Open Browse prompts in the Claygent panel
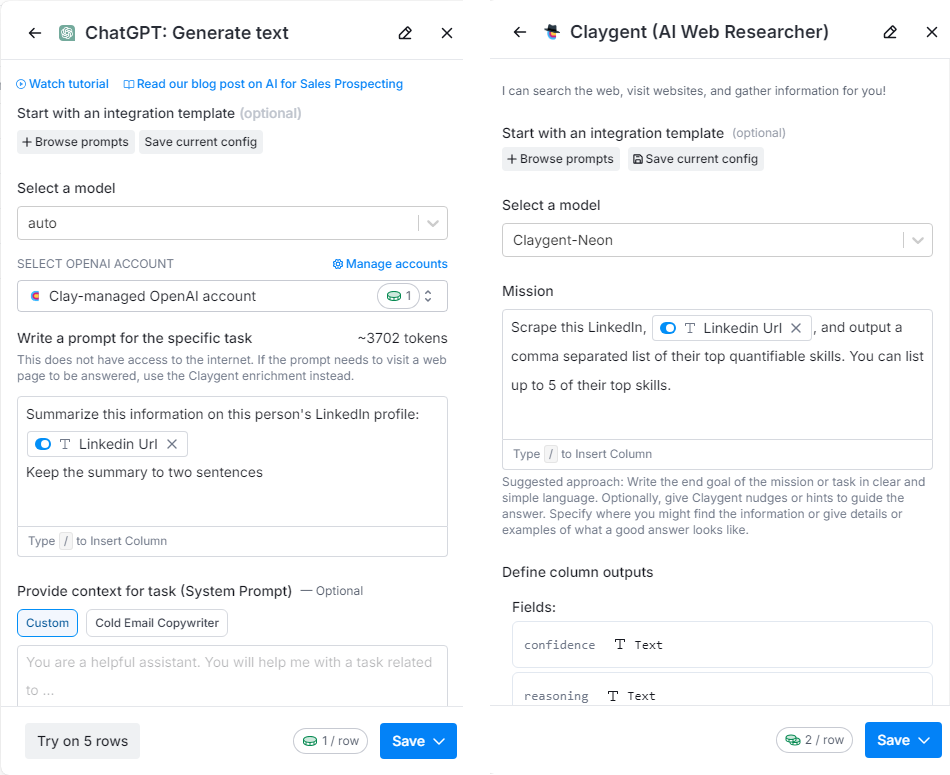950x775 pixels. (x=560, y=159)
